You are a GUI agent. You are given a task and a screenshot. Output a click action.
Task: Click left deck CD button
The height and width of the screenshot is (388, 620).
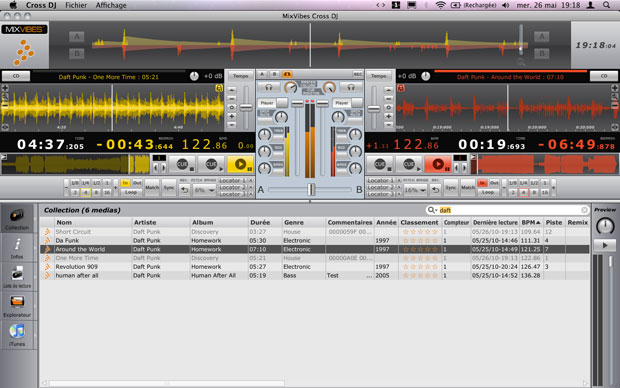16,76
